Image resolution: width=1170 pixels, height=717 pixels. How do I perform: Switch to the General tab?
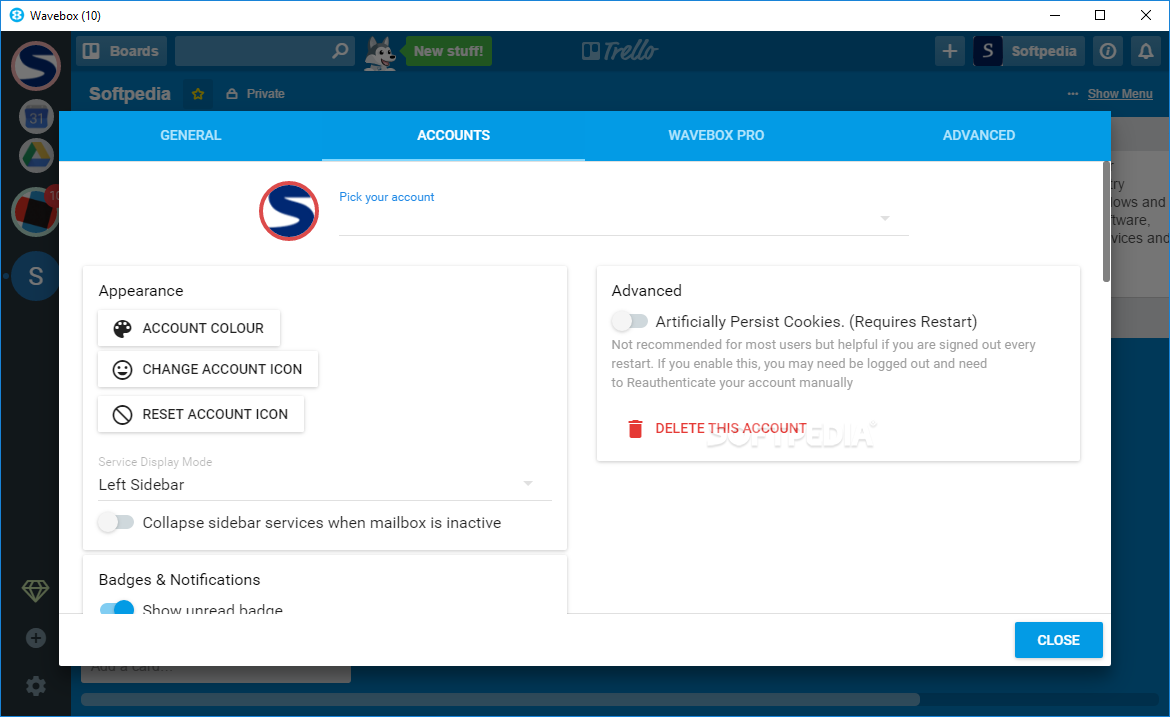pyautogui.click(x=191, y=135)
